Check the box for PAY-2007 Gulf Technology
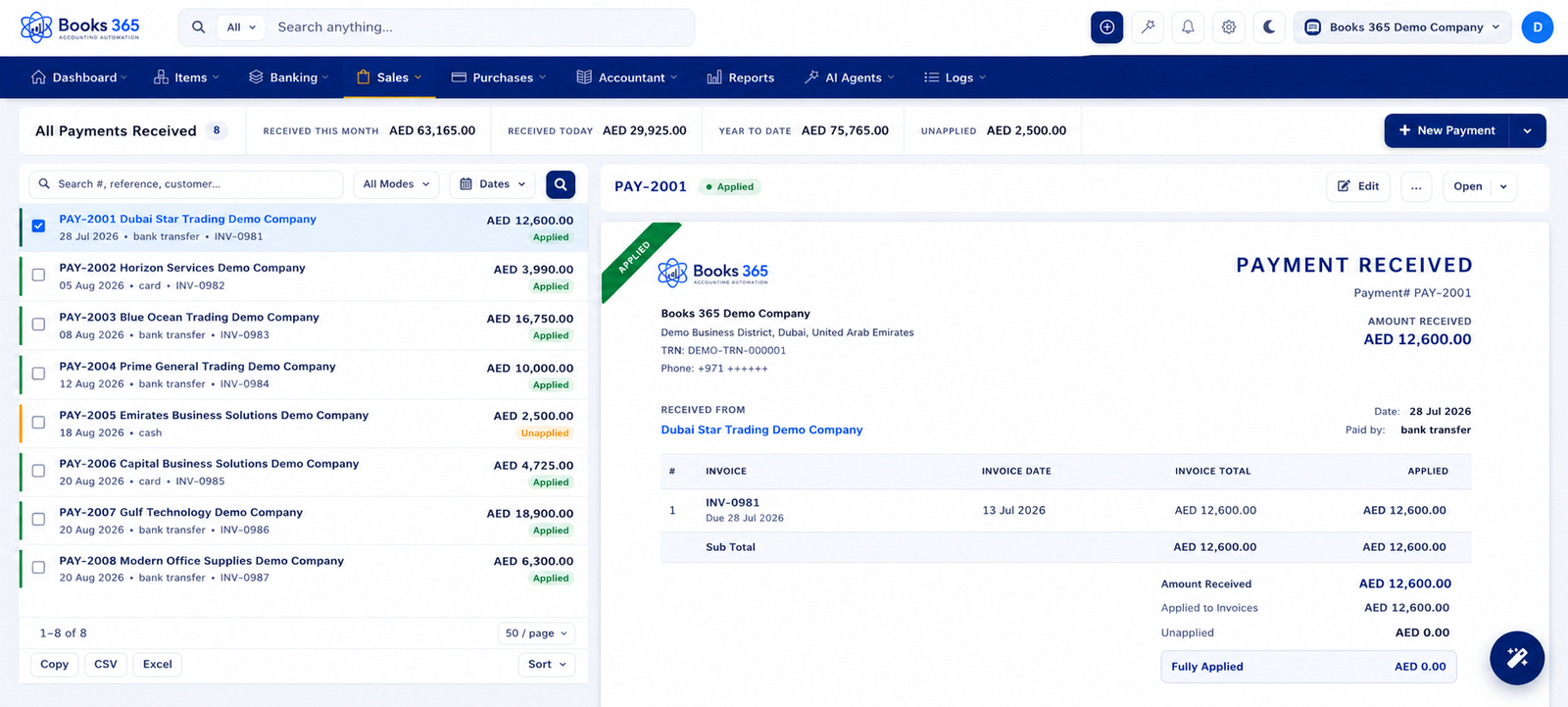Screen dimensions: 1568x707 (x=38, y=520)
